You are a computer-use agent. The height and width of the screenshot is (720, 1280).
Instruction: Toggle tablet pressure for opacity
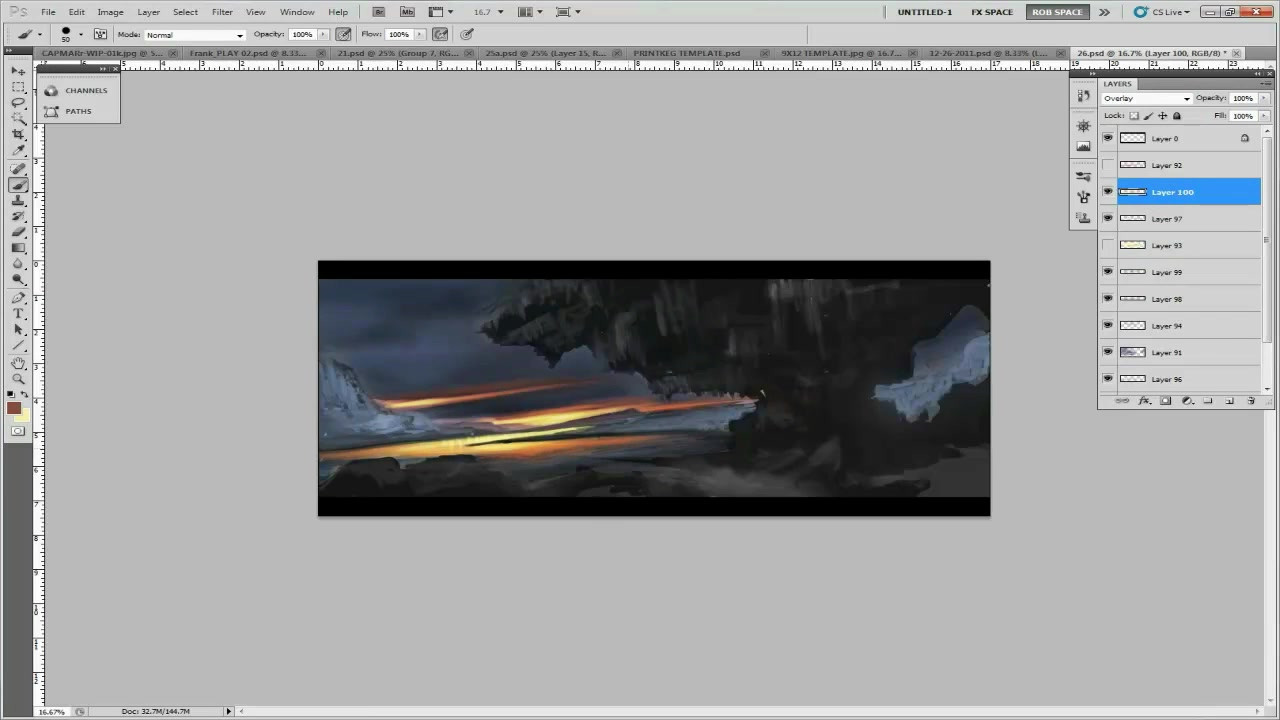click(x=344, y=34)
